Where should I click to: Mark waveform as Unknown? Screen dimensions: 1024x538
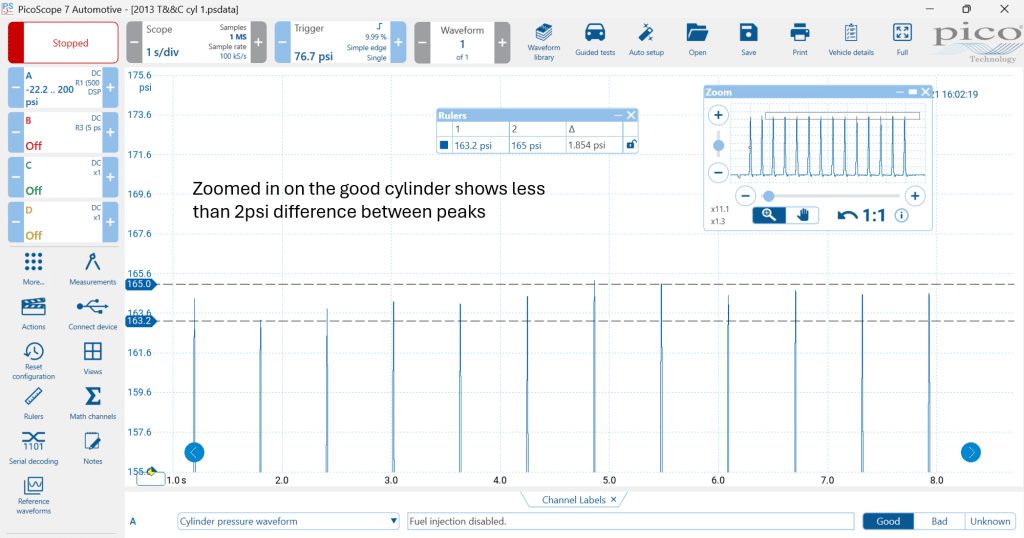coord(989,521)
